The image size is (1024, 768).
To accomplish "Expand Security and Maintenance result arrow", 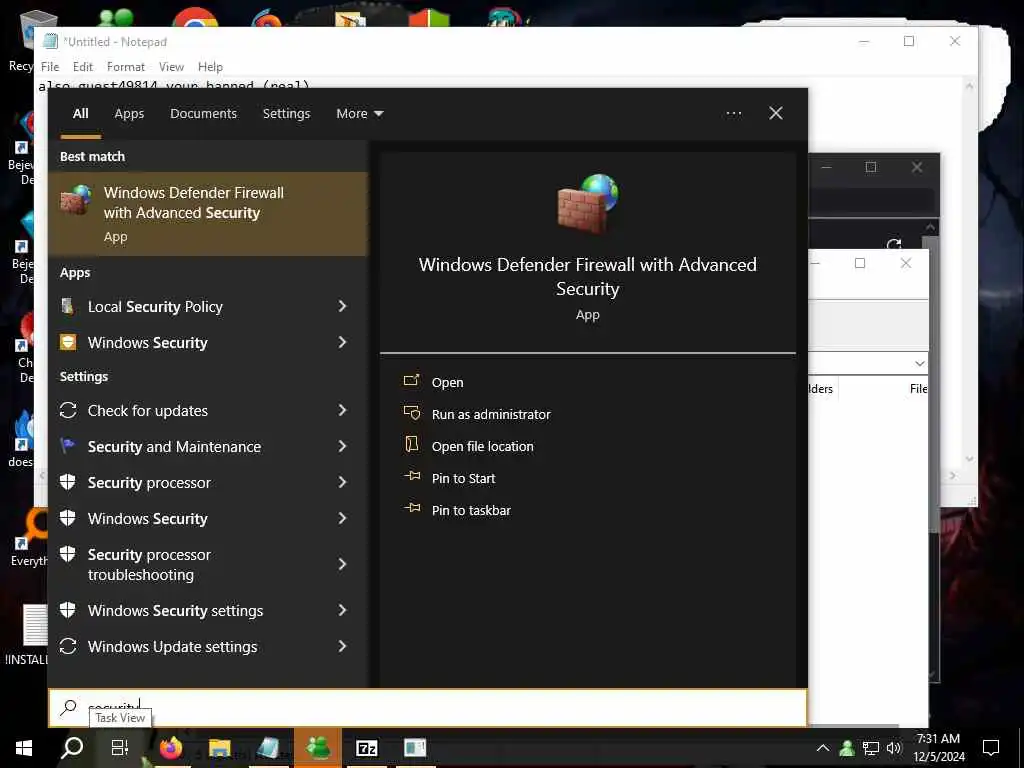I will click(342, 446).
